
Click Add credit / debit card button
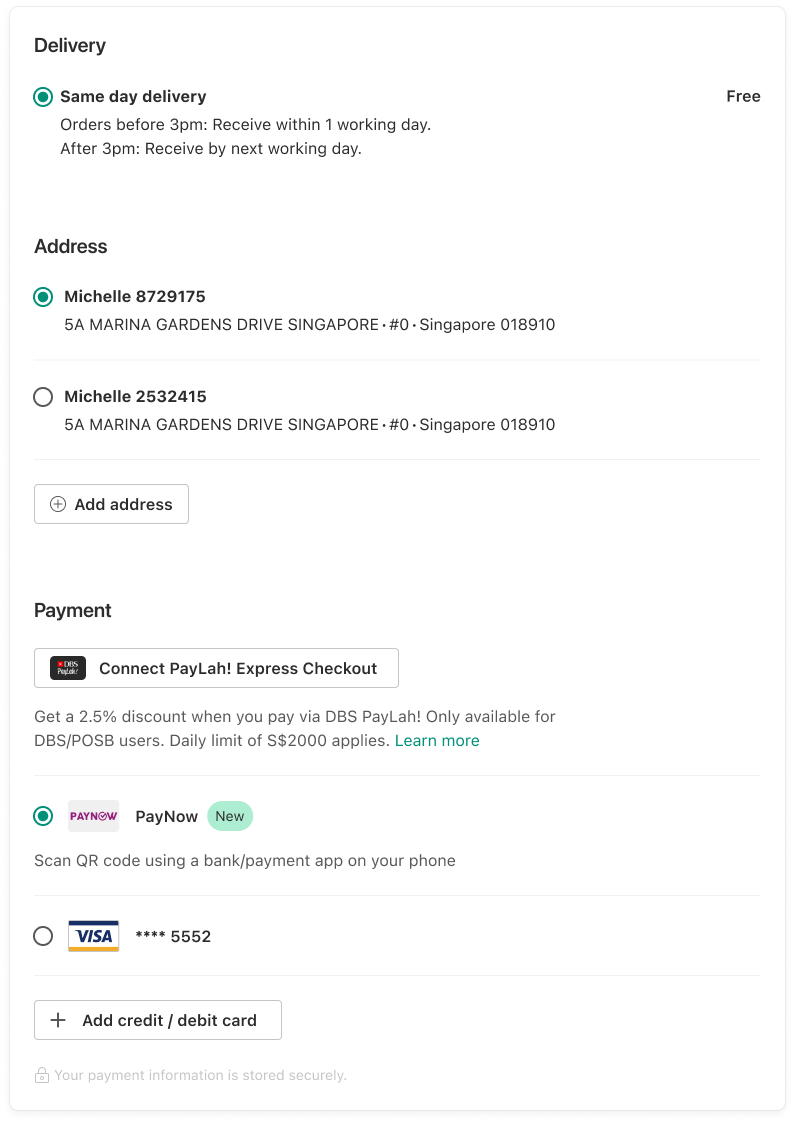pyautogui.click(x=158, y=1020)
